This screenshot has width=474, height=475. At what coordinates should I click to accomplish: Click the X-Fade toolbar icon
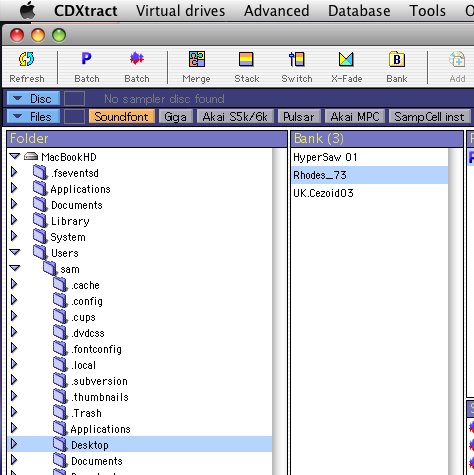346,59
